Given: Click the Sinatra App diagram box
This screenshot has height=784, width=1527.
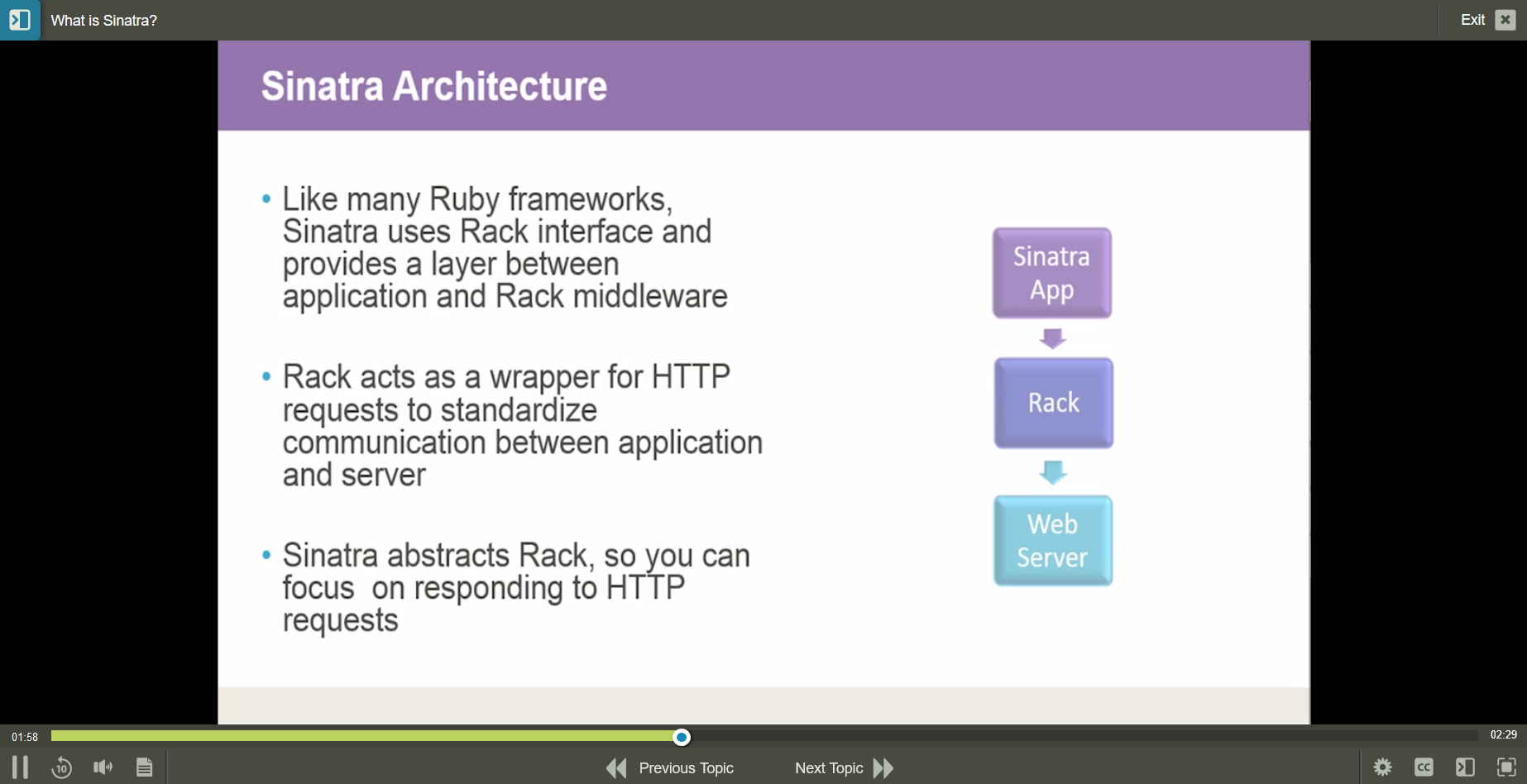Looking at the screenshot, I should pyautogui.click(x=1051, y=273).
